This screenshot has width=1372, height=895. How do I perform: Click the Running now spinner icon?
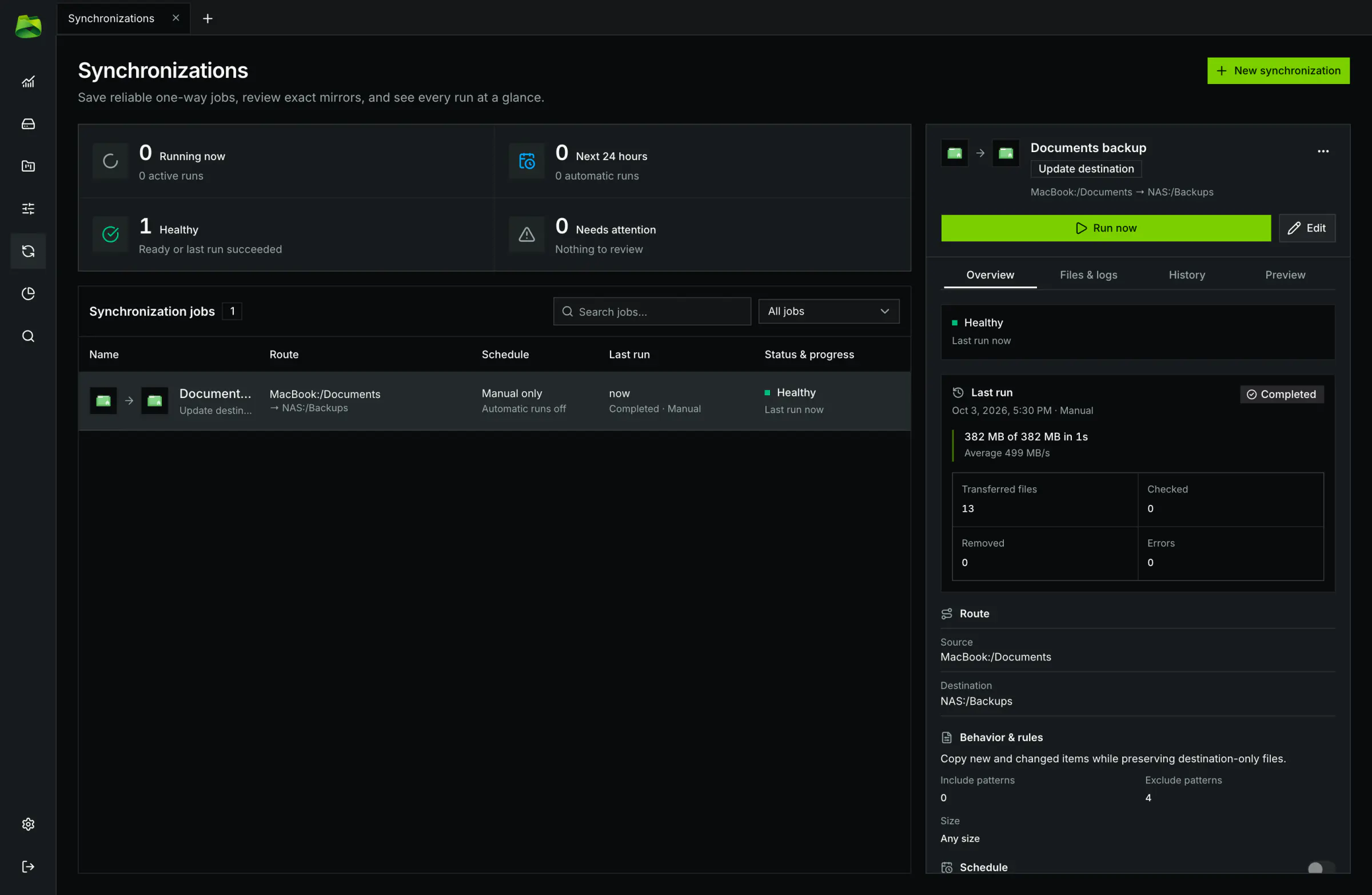click(111, 161)
